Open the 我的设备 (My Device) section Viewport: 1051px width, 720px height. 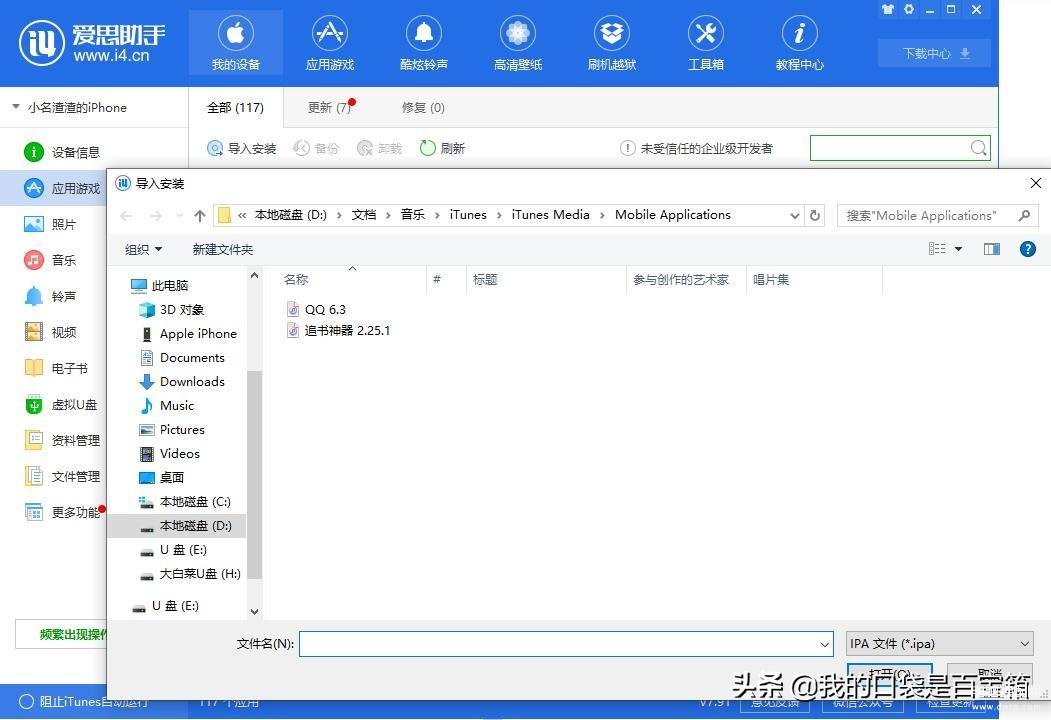pos(235,43)
